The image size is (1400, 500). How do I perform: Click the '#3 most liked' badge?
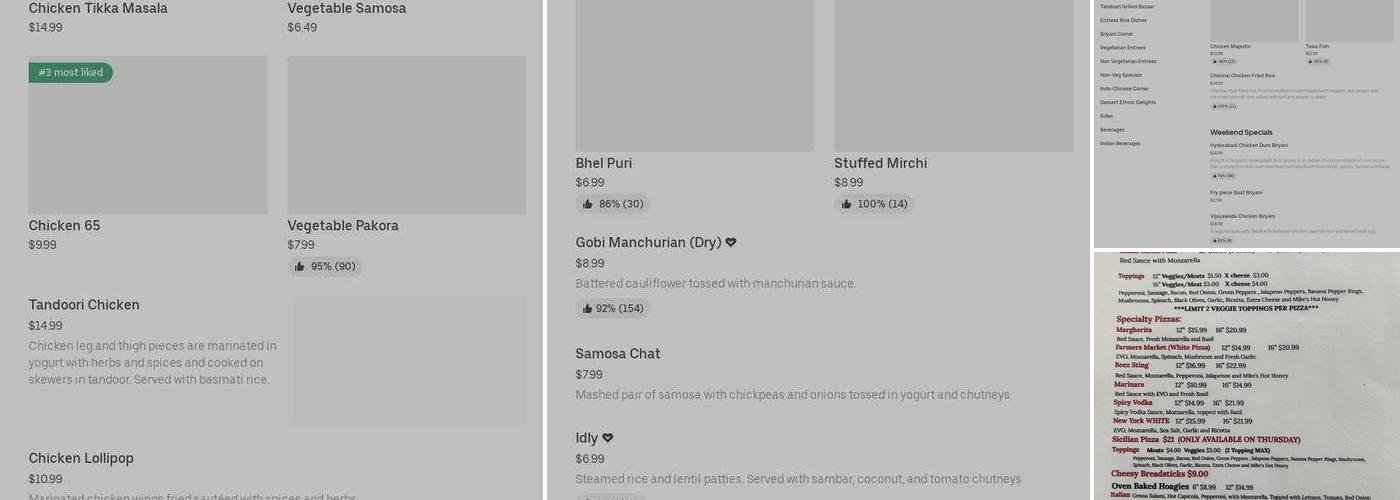[70, 73]
